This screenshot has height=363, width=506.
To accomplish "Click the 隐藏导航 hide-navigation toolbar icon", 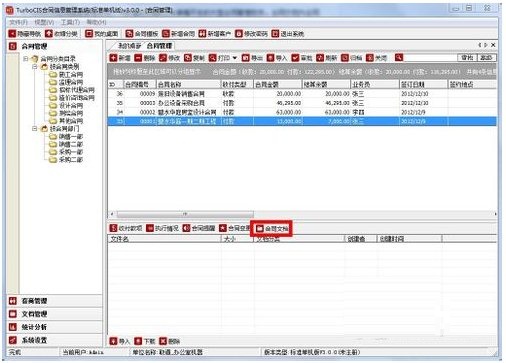I will [x=12, y=34].
